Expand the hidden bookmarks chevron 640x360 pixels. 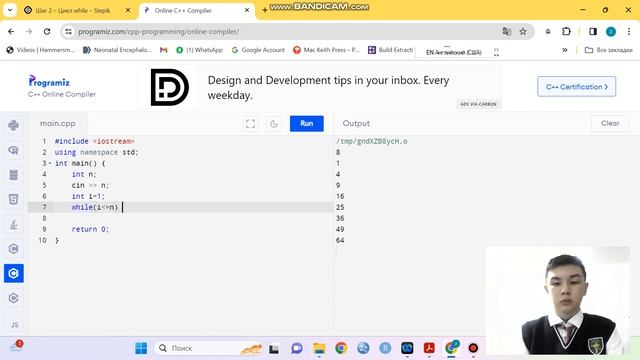tap(564, 50)
